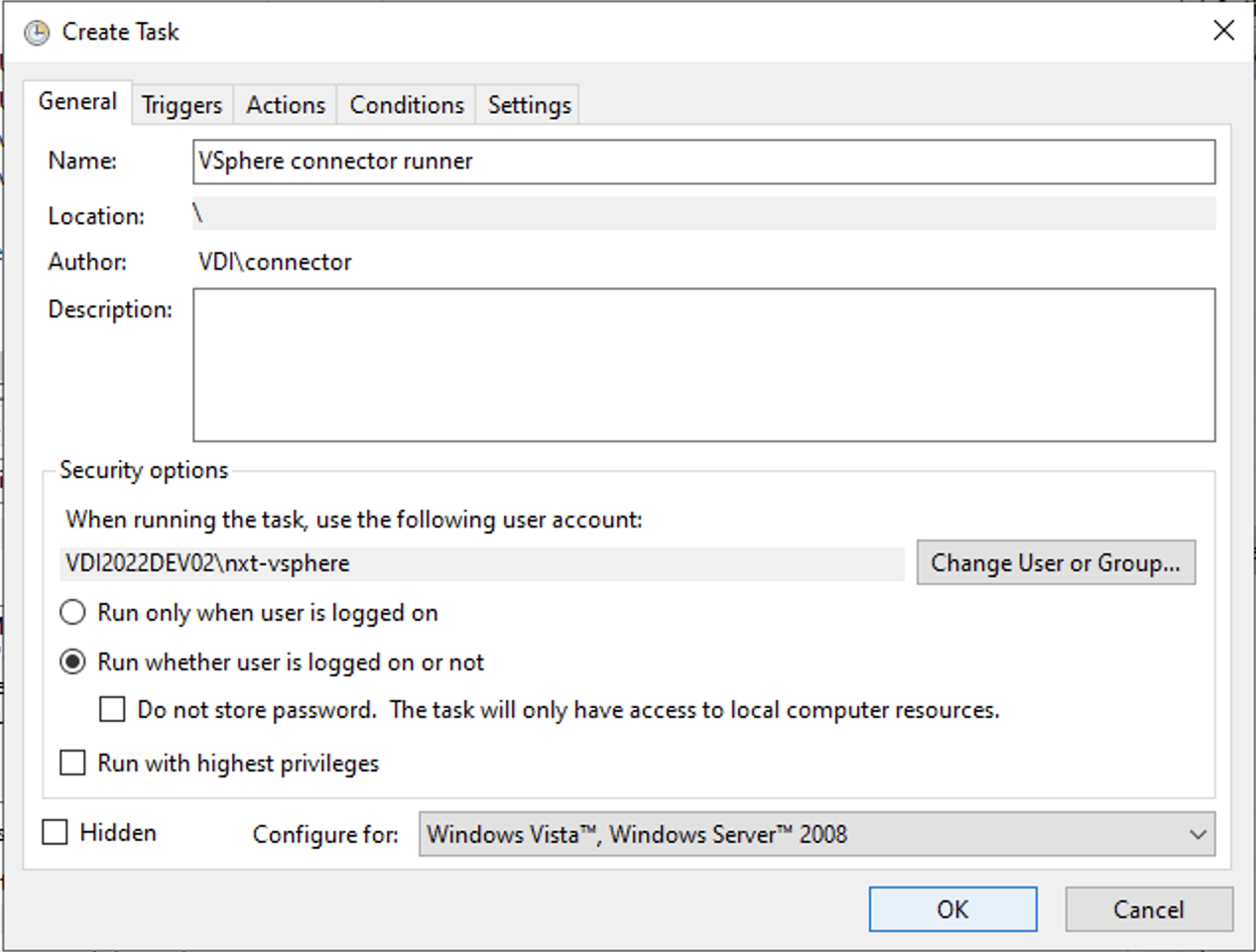Select the Conditions tab
This screenshot has height=952, width=1256.
[x=407, y=105]
